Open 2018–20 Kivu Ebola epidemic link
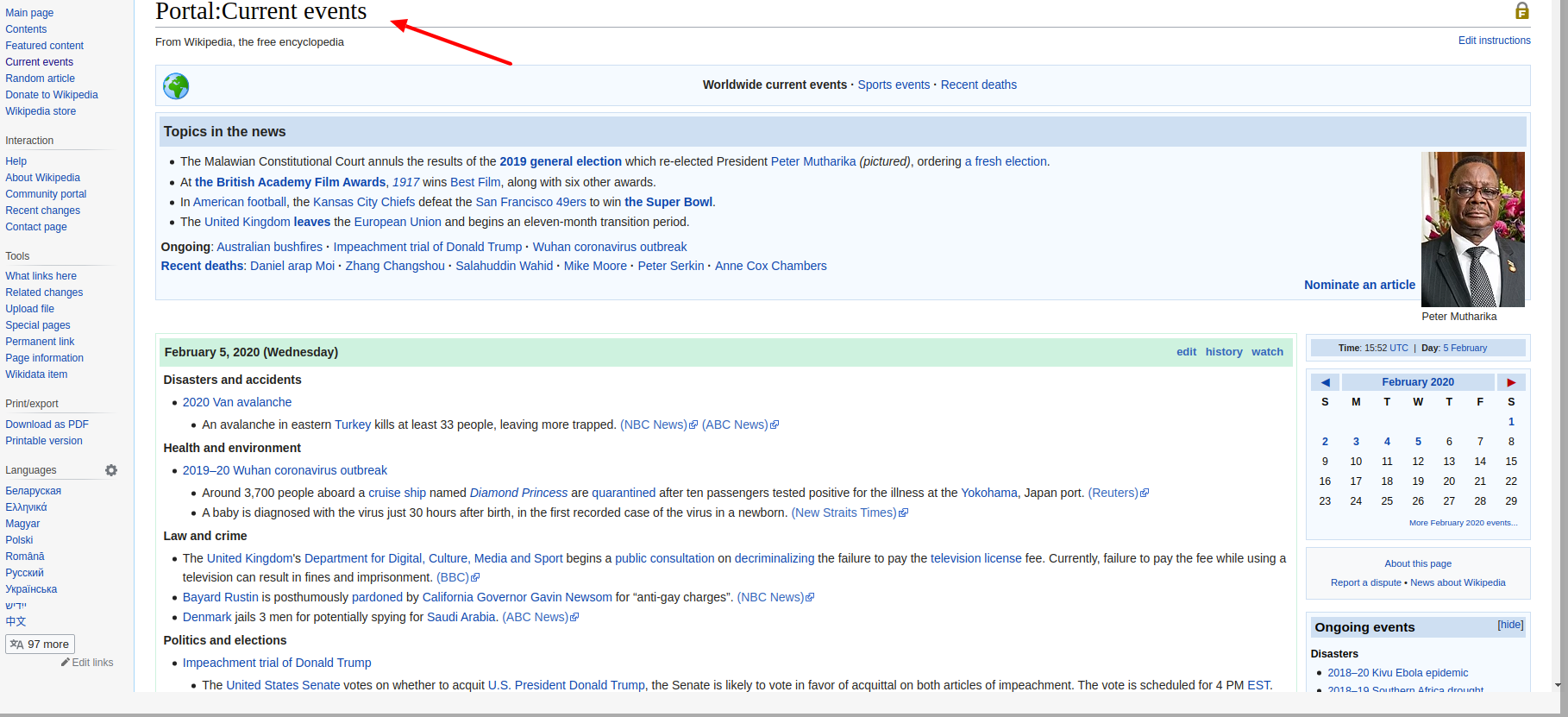This screenshot has height=717, width=1568. [x=1397, y=673]
